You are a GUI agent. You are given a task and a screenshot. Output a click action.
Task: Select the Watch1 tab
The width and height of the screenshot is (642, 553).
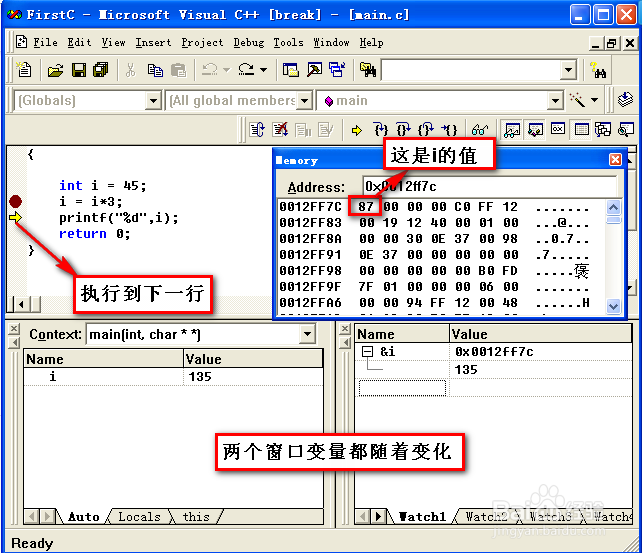(423, 517)
